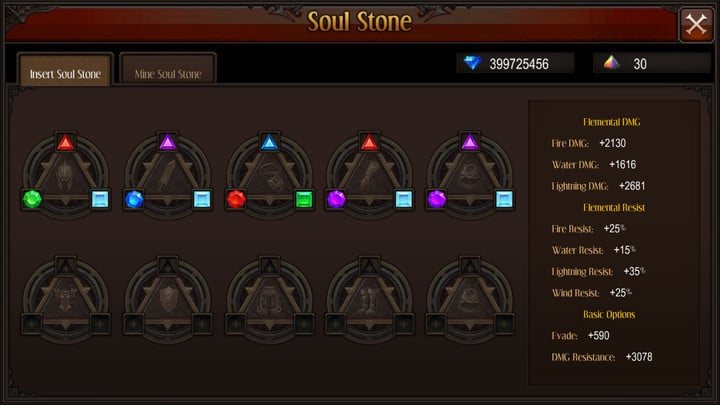The width and height of the screenshot is (720, 405).
Task: Select the red triangle stone on gloves slot
Action: click(369, 142)
